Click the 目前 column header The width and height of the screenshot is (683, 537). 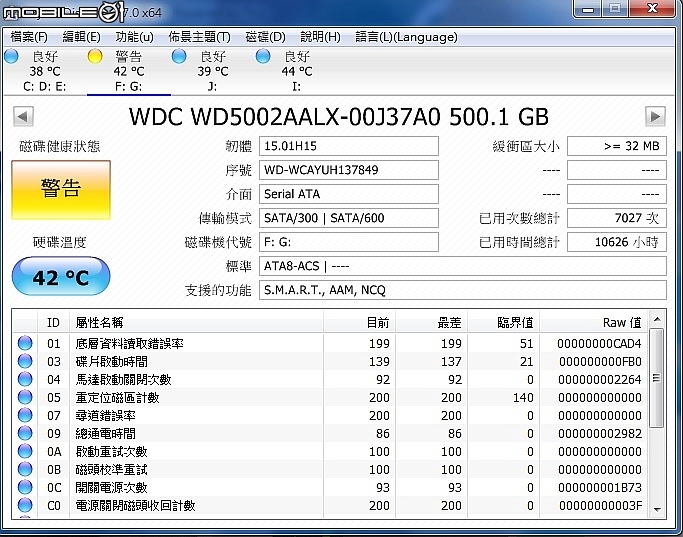(x=359, y=323)
